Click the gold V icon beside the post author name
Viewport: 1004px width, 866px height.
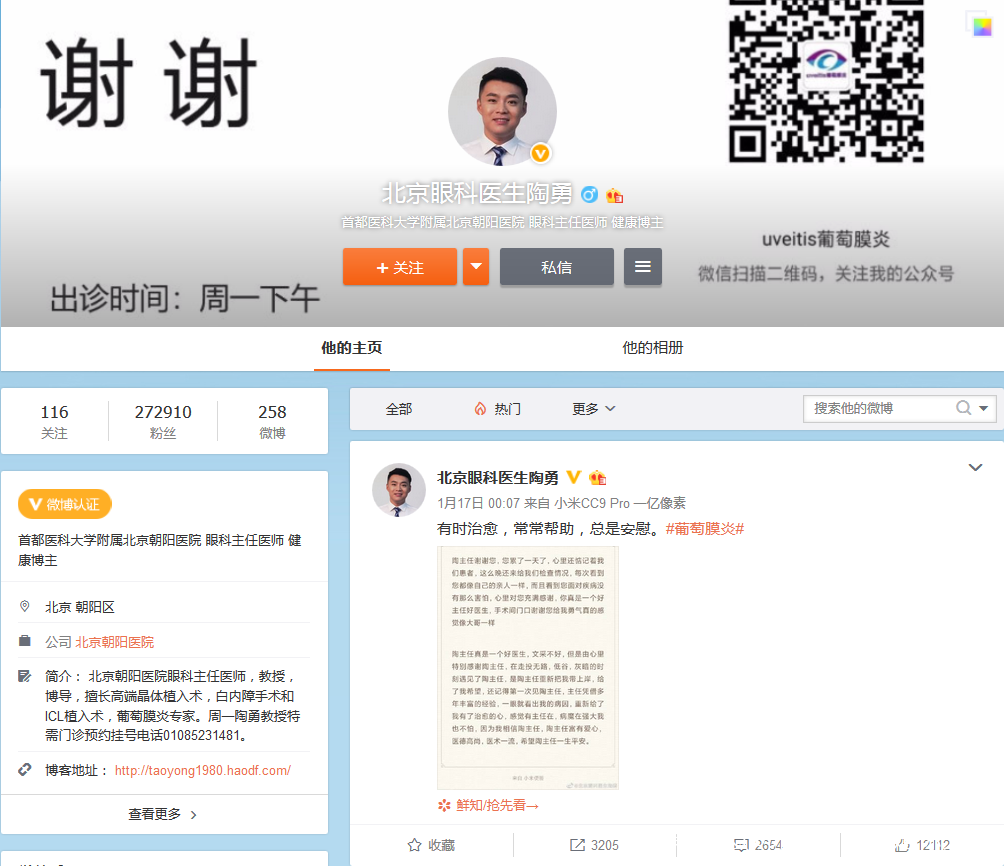(x=574, y=477)
